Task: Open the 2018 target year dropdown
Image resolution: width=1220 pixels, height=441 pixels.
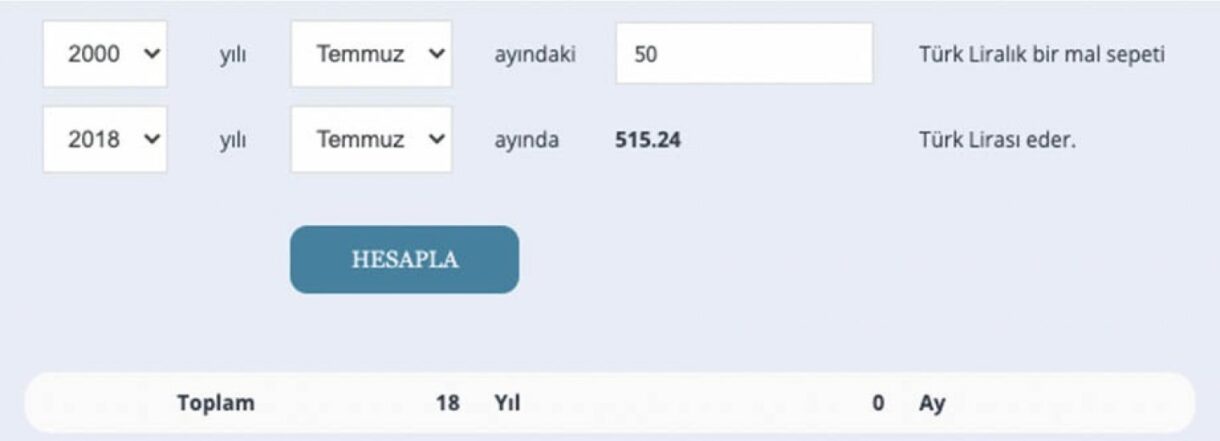Action: point(105,140)
